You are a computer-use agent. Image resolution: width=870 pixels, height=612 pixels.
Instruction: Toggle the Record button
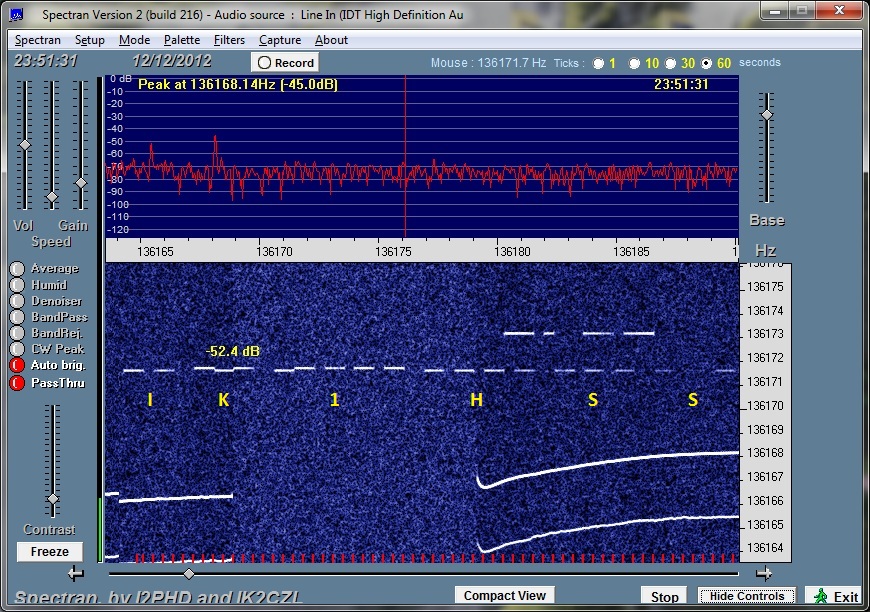[285, 62]
